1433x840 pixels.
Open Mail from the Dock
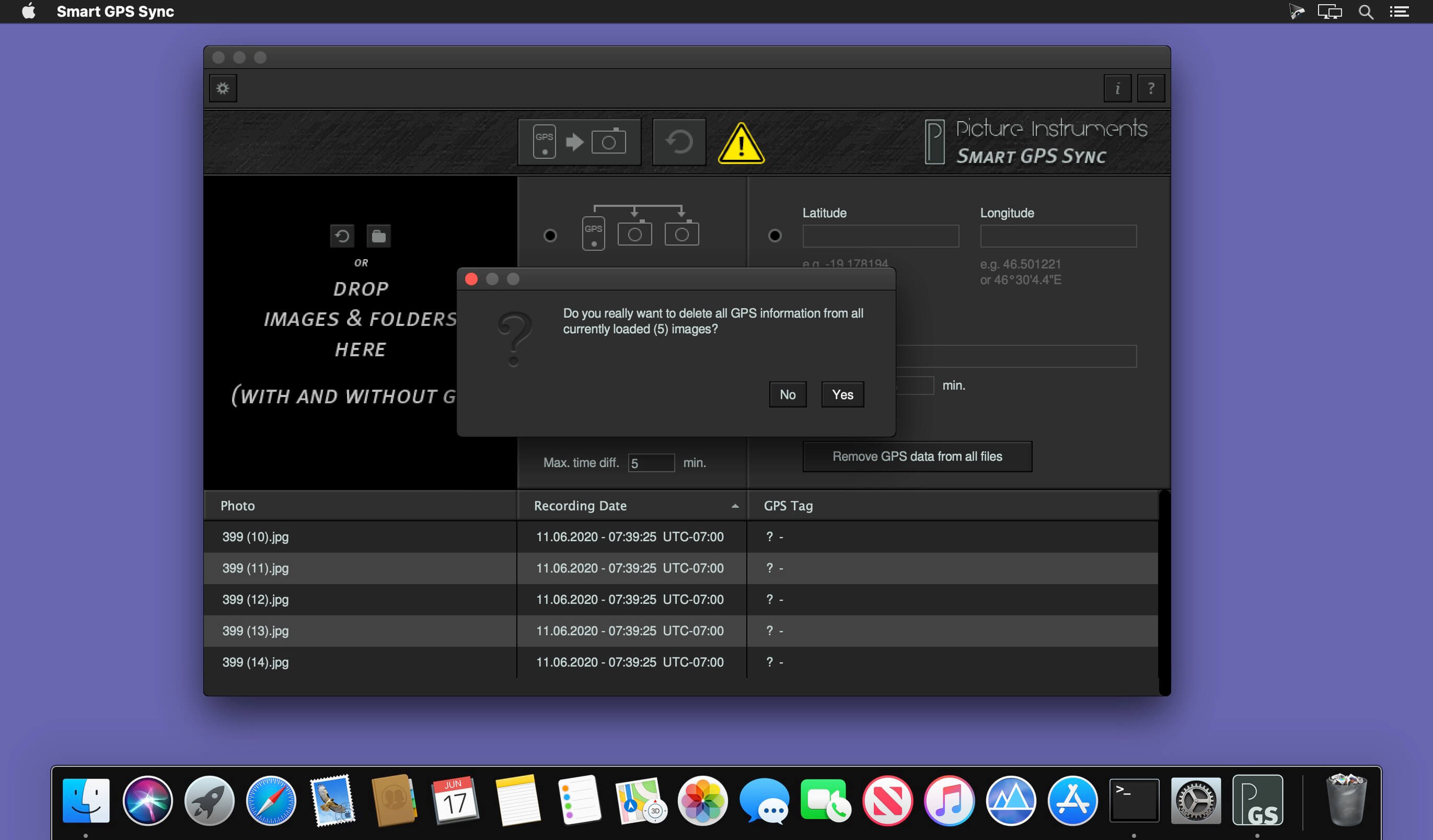coord(333,800)
